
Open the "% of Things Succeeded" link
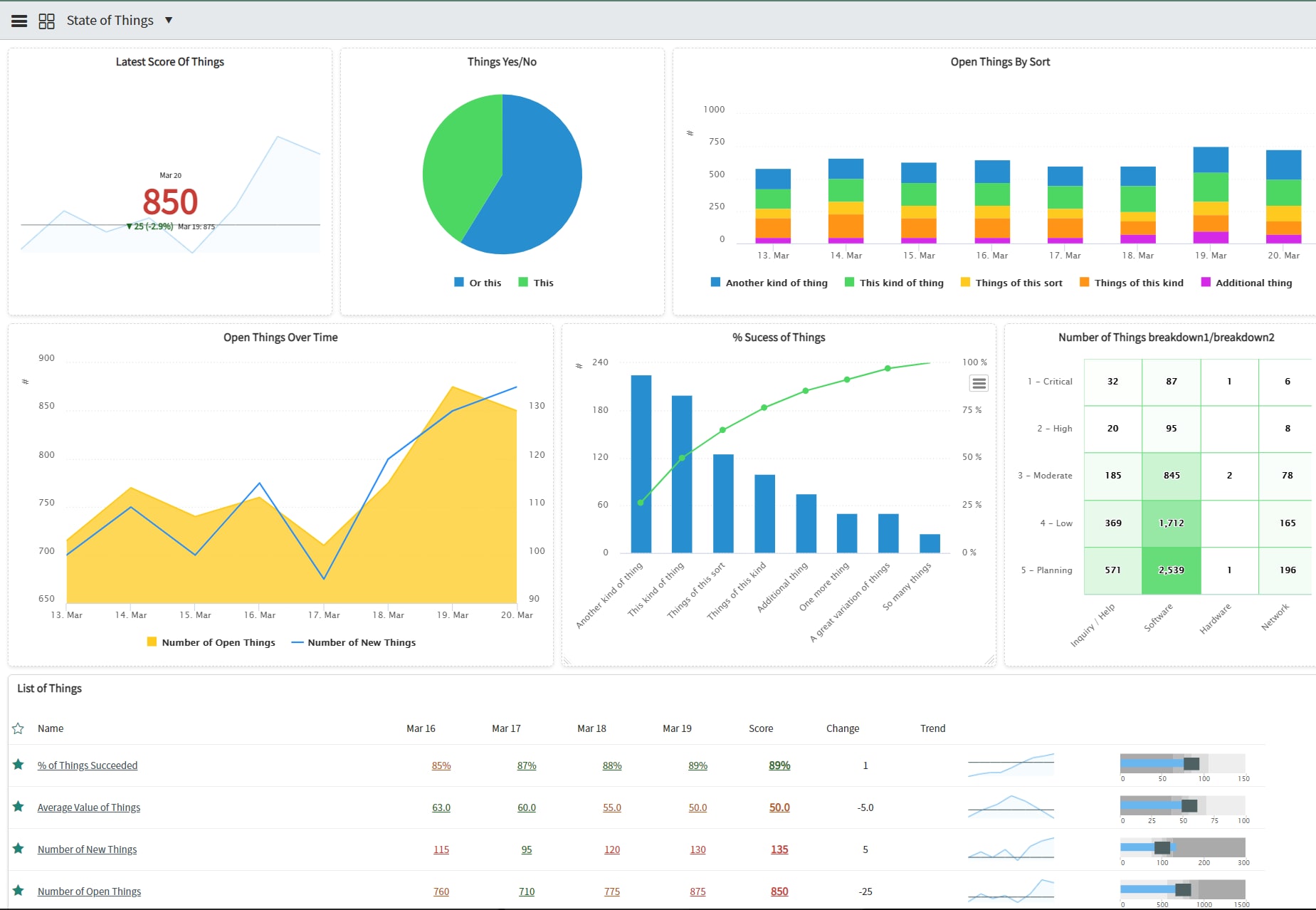point(88,765)
